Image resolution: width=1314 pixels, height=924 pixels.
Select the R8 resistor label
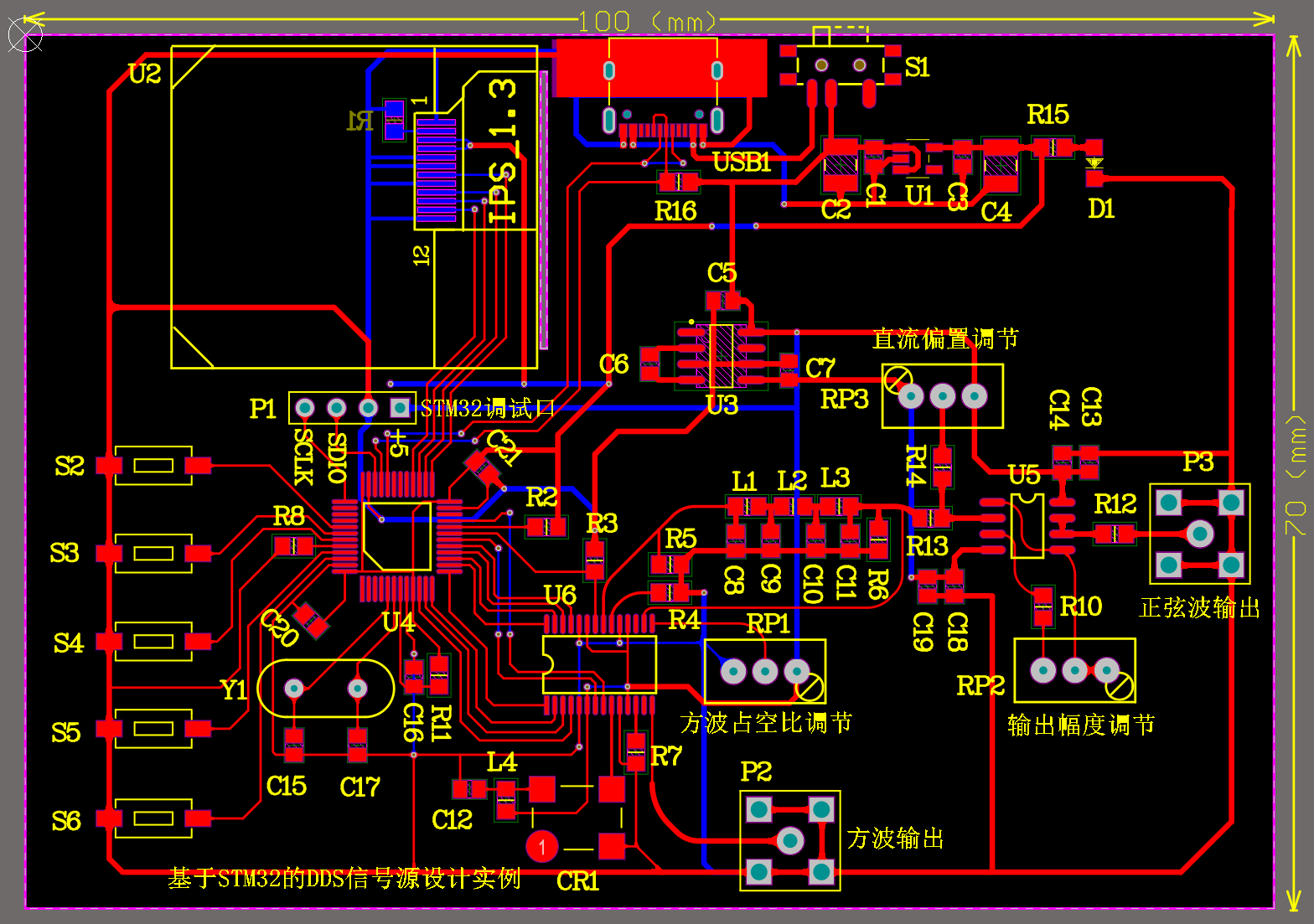(x=288, y=516)
